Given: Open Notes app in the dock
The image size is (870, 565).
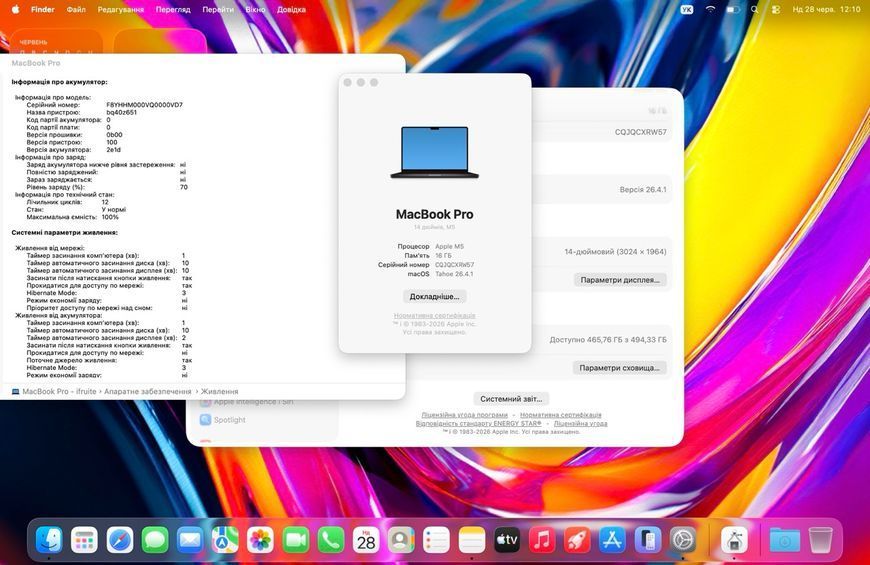Looking at the screenshot, I should [472, 539].
